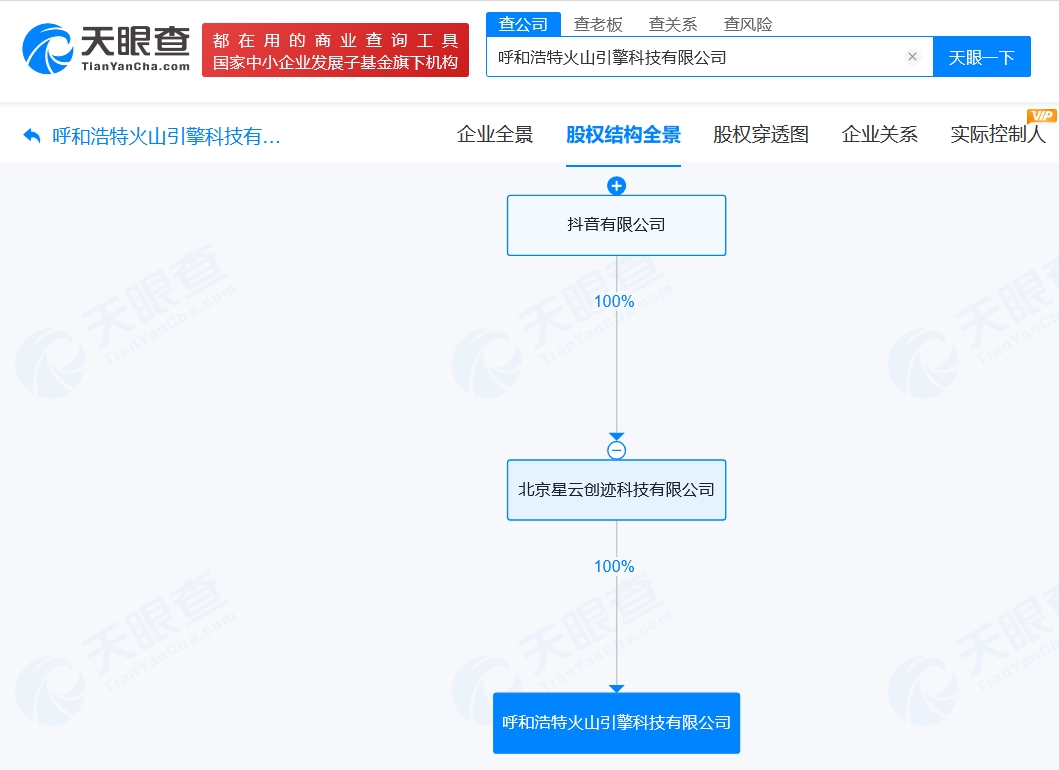Image resolution: width=1059 pixels, height=770 pixels.
Task: Click the red promotional banner
Action: (x=335, y=51)
